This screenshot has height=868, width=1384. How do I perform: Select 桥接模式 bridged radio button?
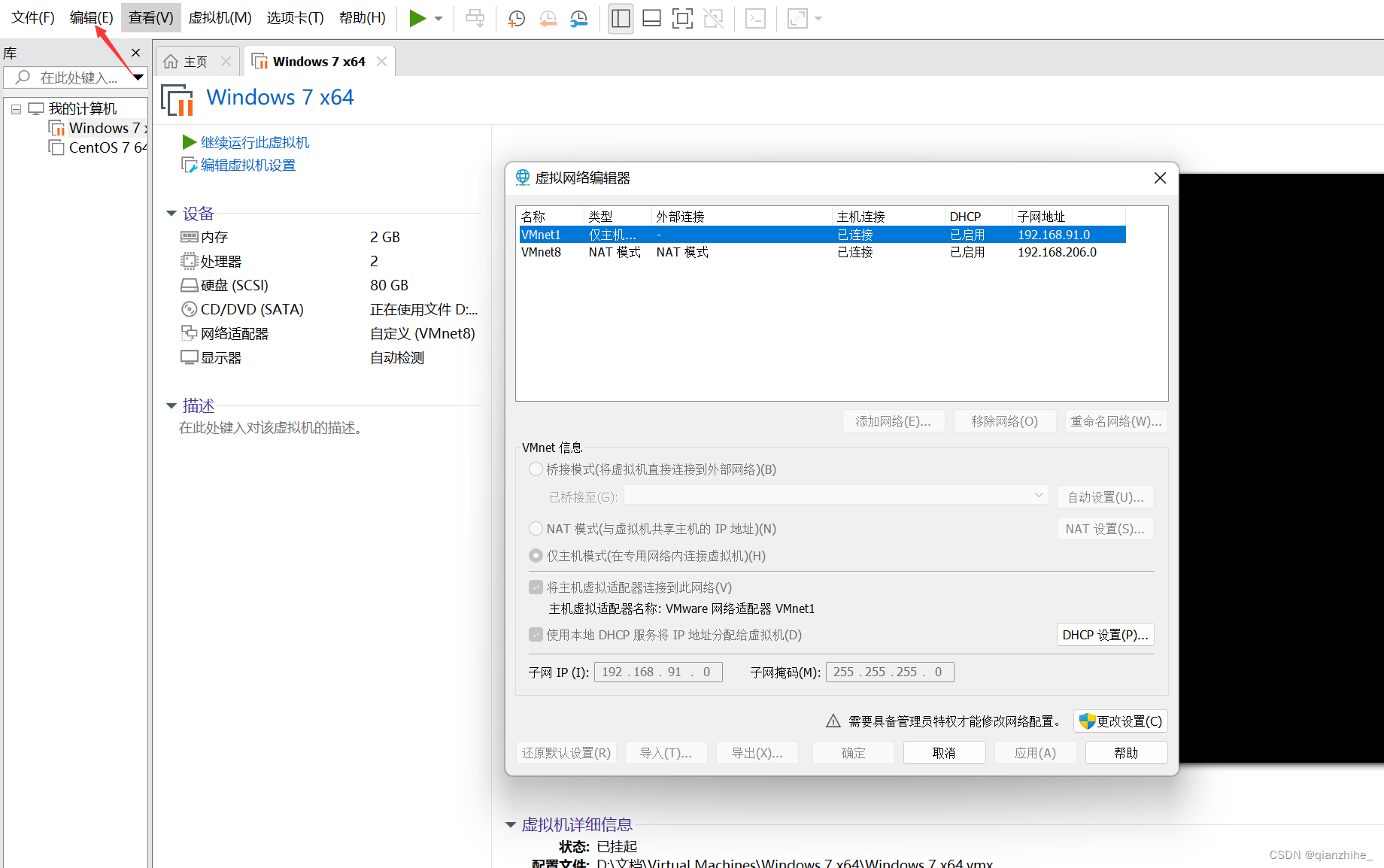(x=536, y=469)
